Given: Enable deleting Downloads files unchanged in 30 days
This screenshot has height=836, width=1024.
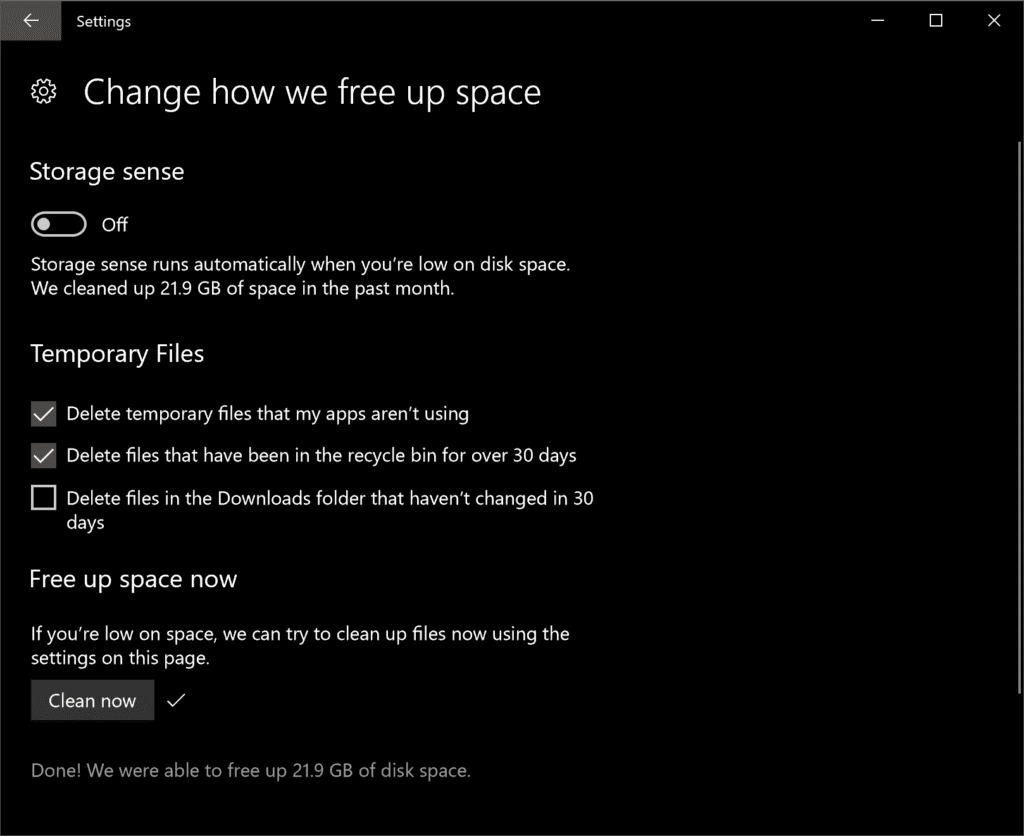Looking at the screenshot, I should point(43,497).
